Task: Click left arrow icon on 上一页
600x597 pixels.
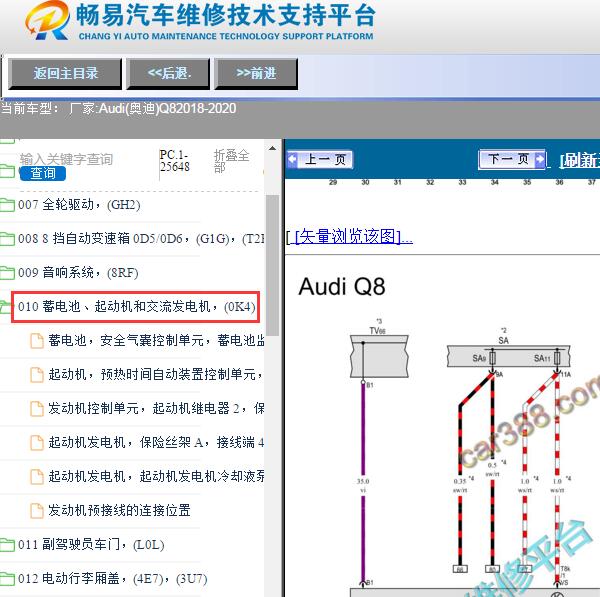Action: pos(292,159)
